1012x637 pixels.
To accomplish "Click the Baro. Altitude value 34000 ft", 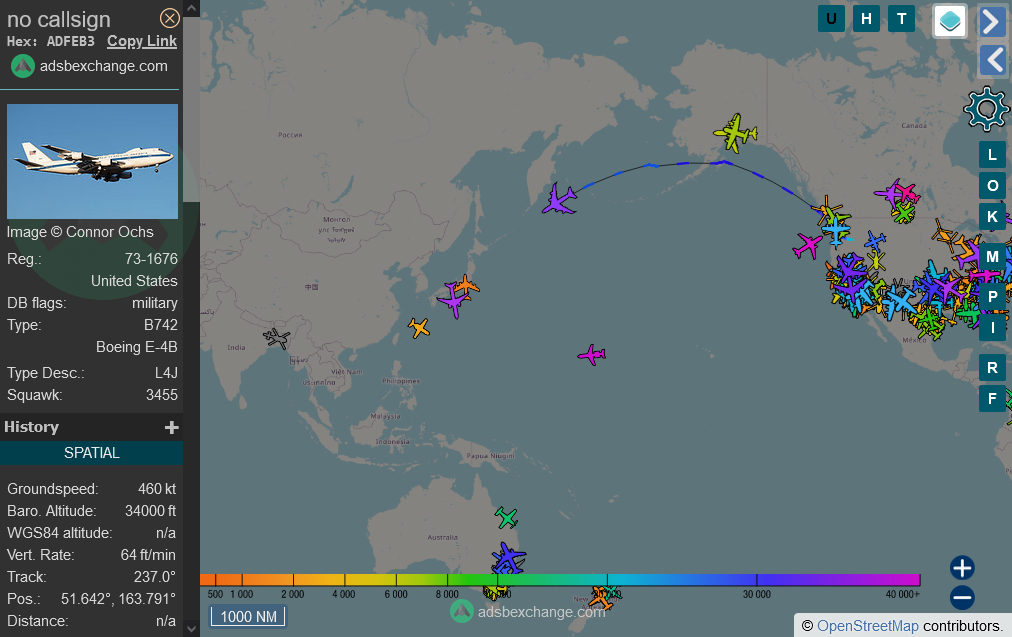I will click(150, 511).
